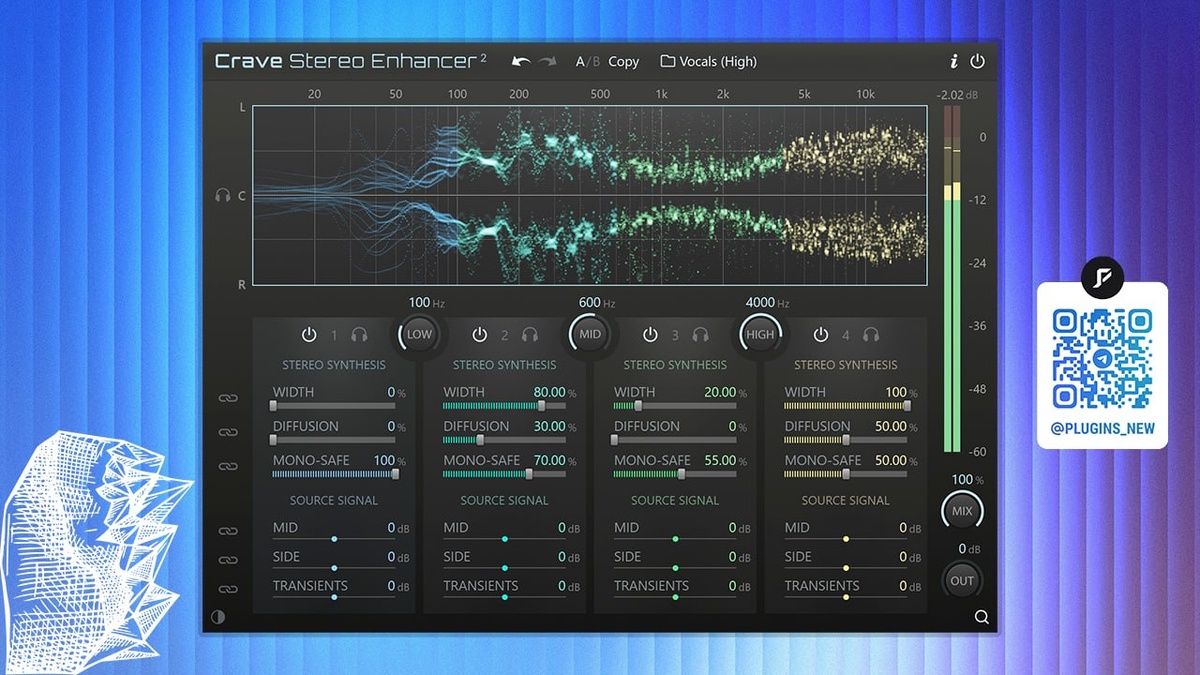
Task: Toggle band 1 power button
Action: coord(308,335)
